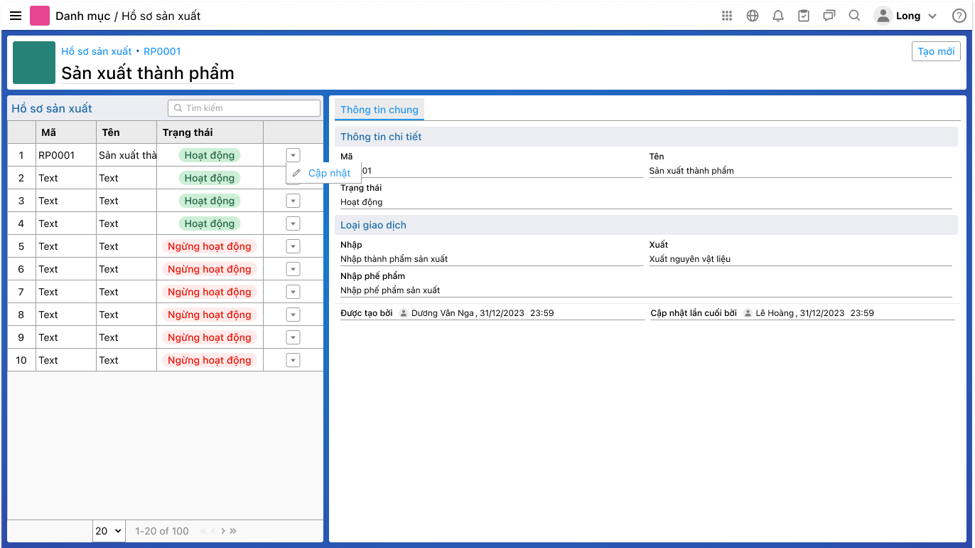Screen dimensions: 975x548
Task: Open the notifications bell
Action: [x=778, y=16]
